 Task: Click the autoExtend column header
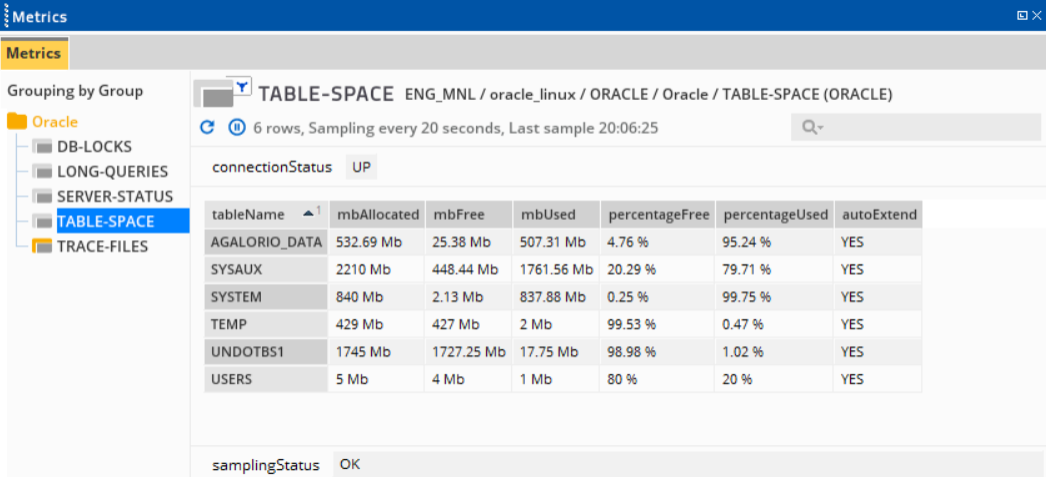(x=879, y=214)
